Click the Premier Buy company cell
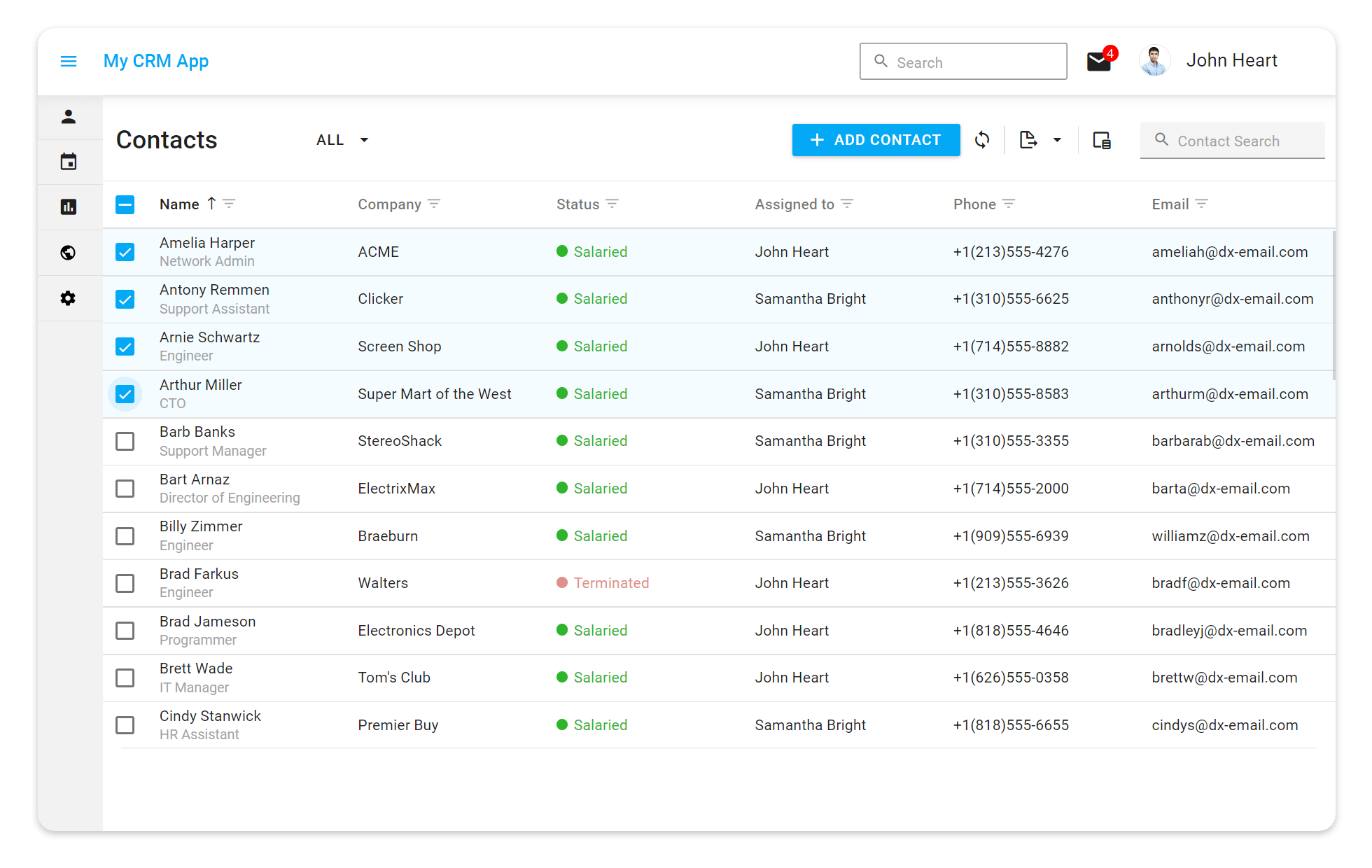The image size is (1372, 868). (398, 725)
